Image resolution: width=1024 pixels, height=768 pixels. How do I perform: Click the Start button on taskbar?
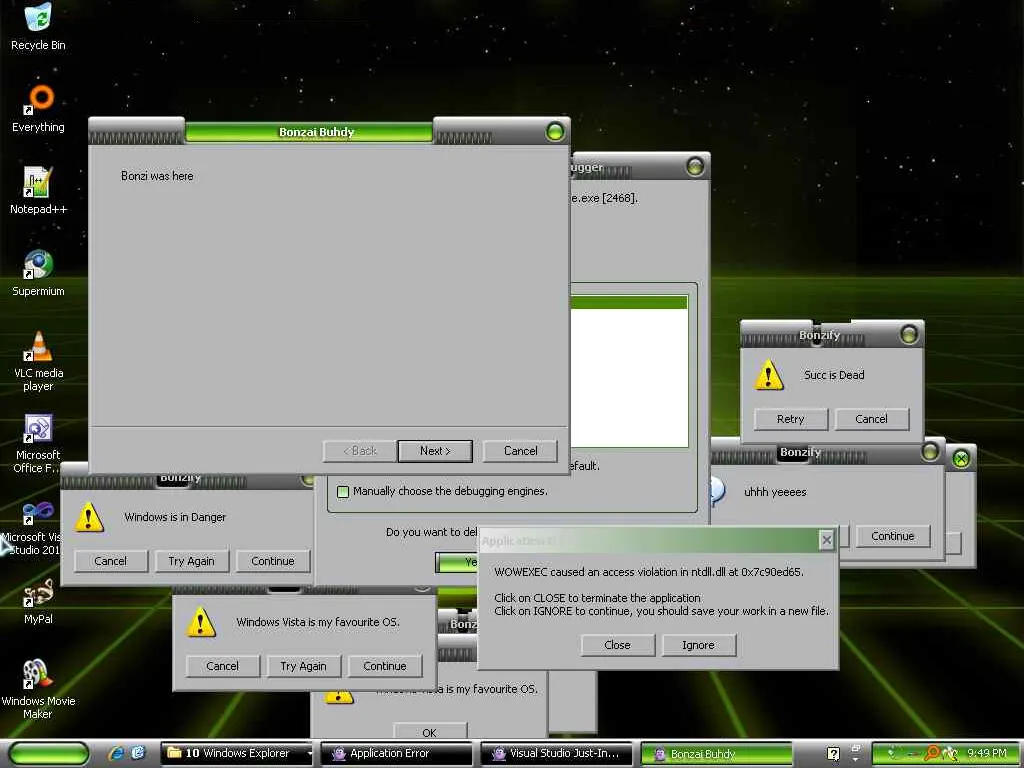click(48, 754)
